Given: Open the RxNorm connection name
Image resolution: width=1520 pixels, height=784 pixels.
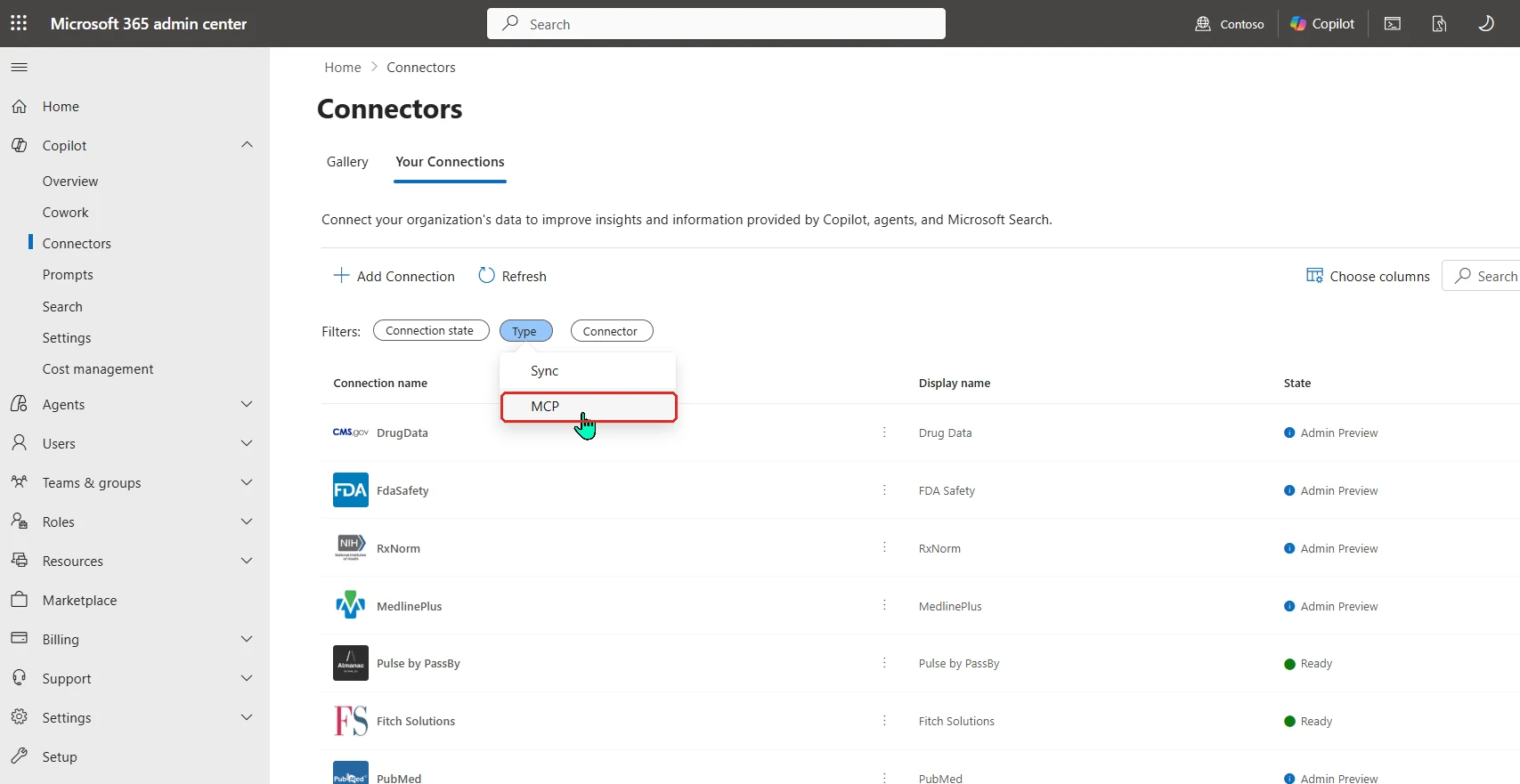Looking at the screenshot, I should [398, 549].
